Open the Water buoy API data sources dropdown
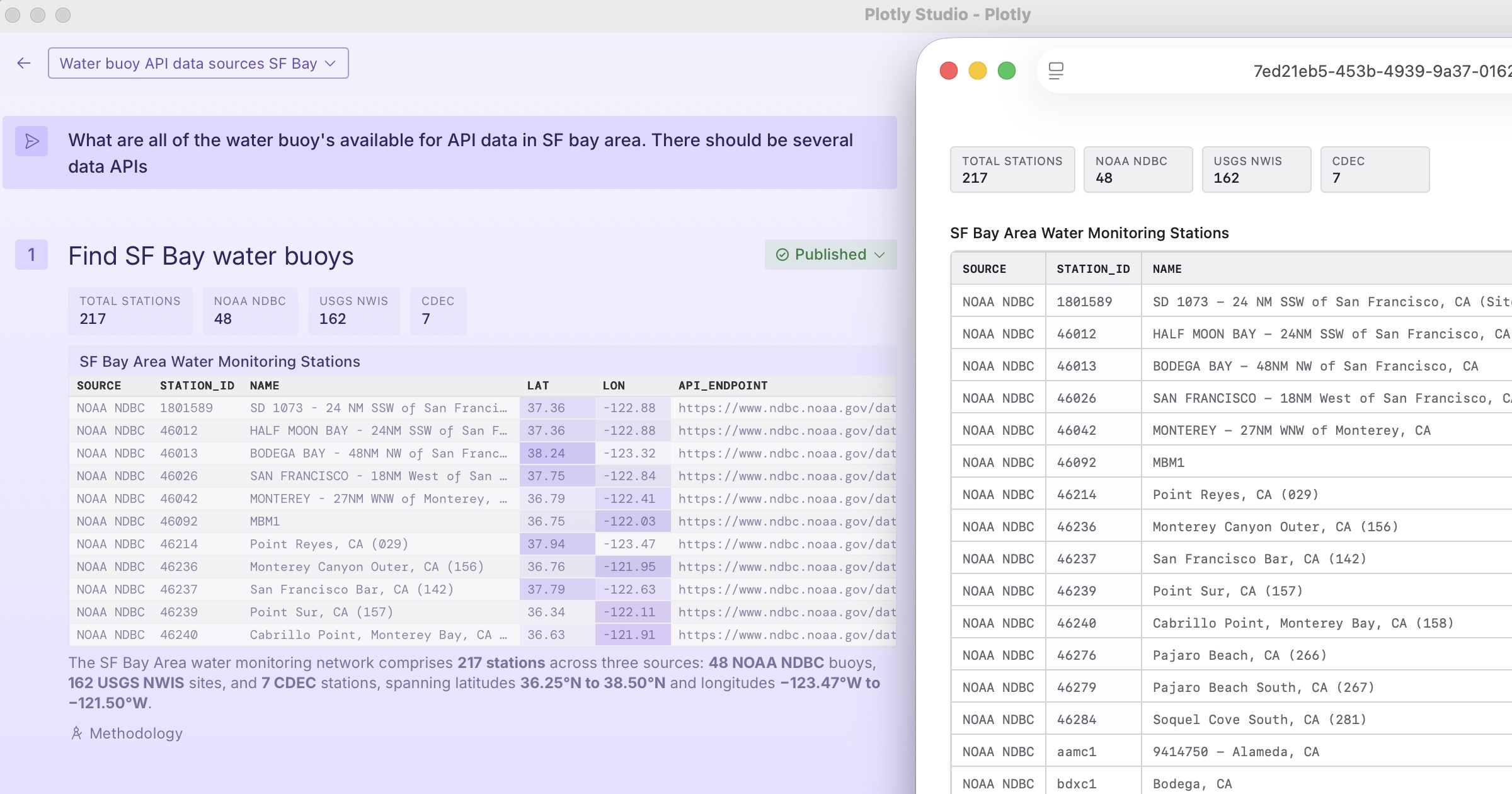 [198, 63]
